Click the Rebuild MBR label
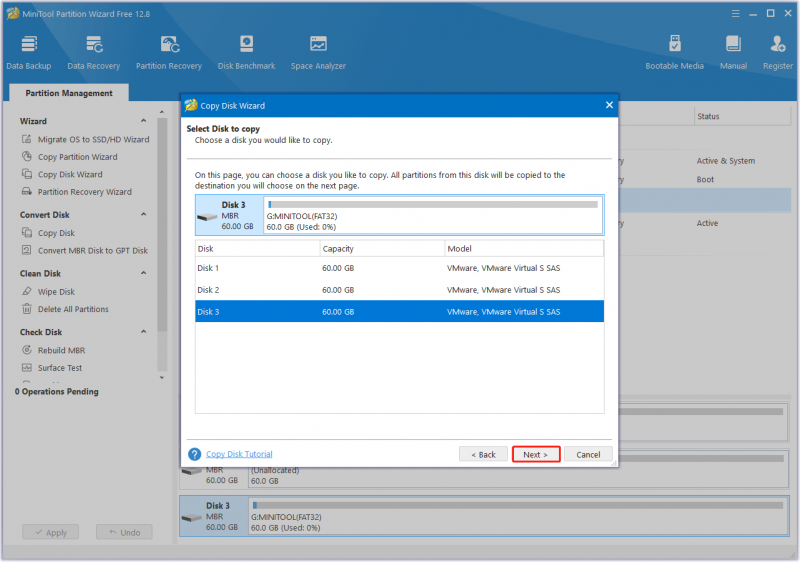Image resolution: width=800 pixels, height=563 pixels. coord(61,350)
